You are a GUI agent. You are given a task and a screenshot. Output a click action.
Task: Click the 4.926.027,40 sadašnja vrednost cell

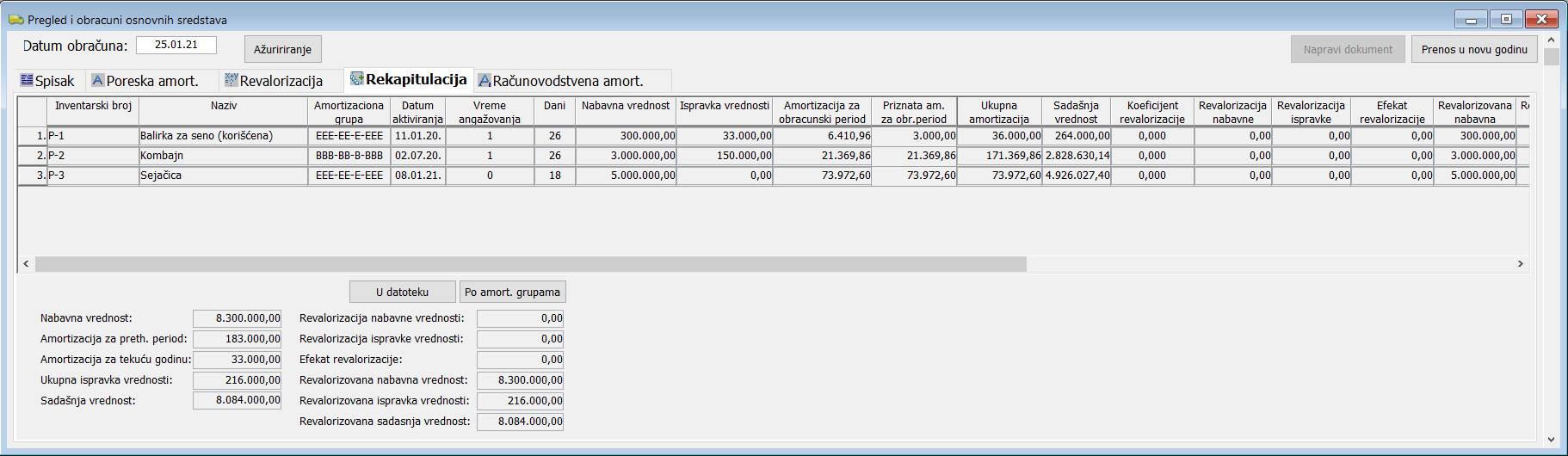1077,176
